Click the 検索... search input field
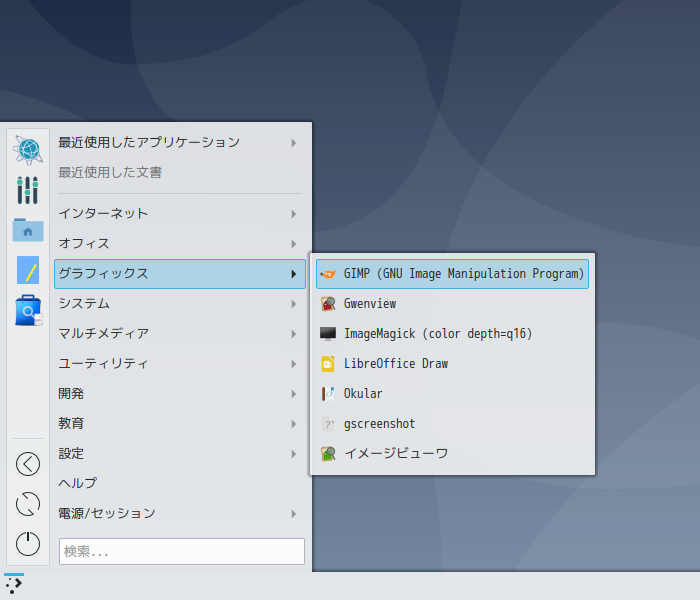The height and width of the screenshot is (600, 700). coord(182,551)
